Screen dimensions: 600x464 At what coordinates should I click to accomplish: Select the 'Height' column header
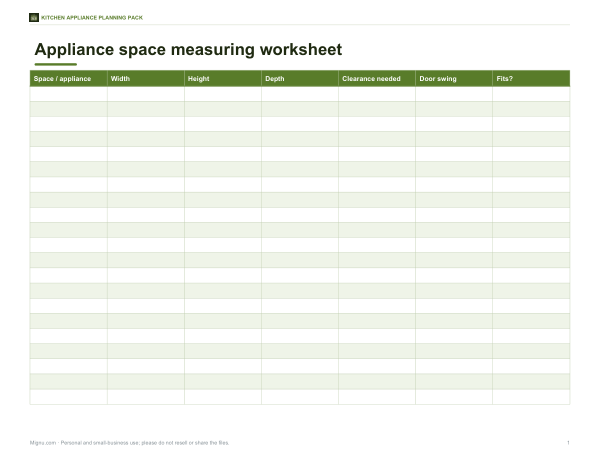click(x=223, y=78)
